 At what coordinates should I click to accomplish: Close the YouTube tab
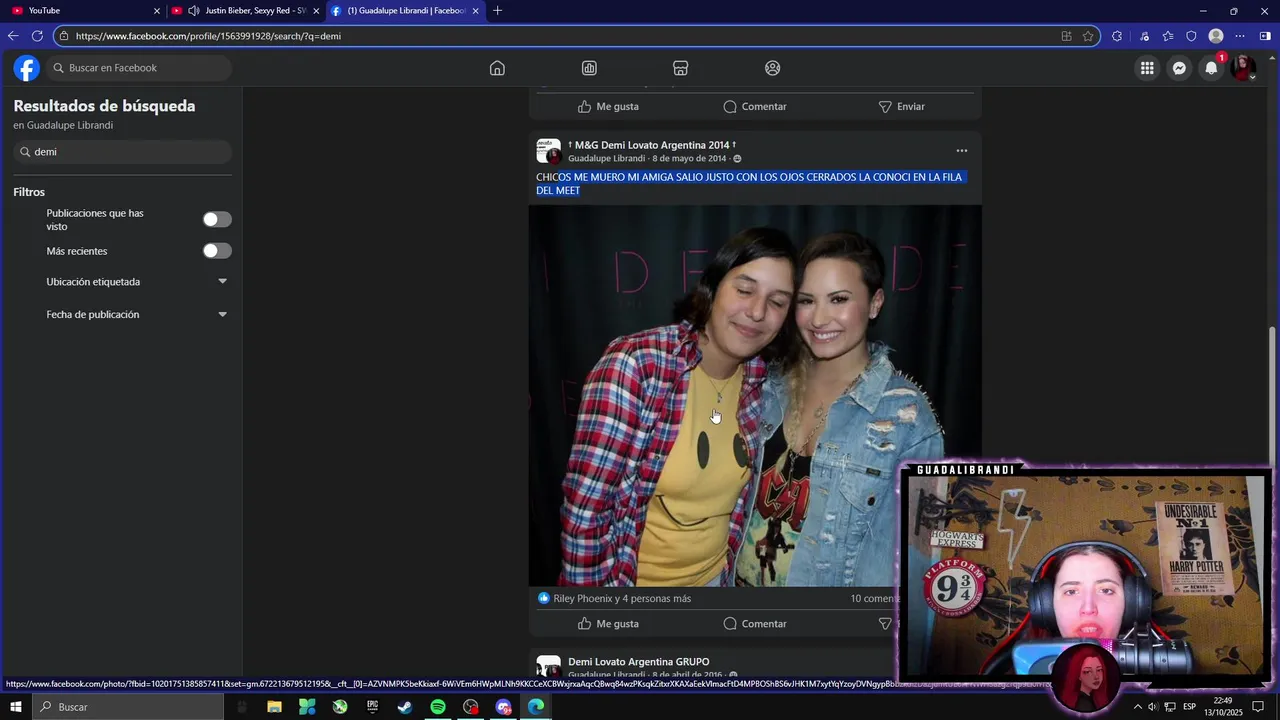coord(157,11)
